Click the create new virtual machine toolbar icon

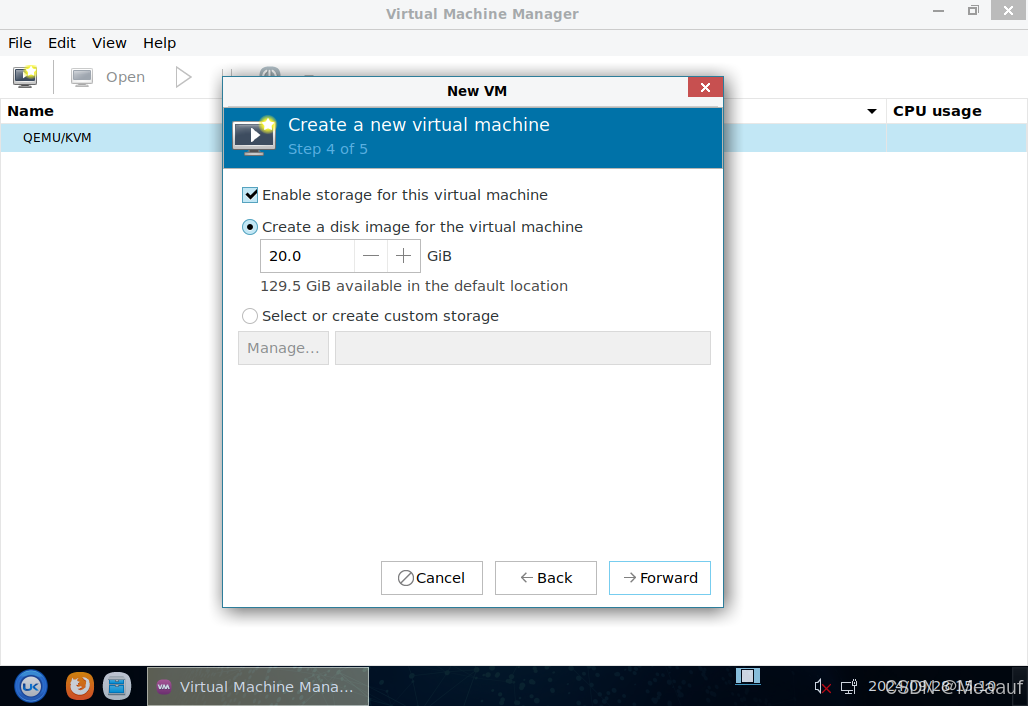(25, 77)
